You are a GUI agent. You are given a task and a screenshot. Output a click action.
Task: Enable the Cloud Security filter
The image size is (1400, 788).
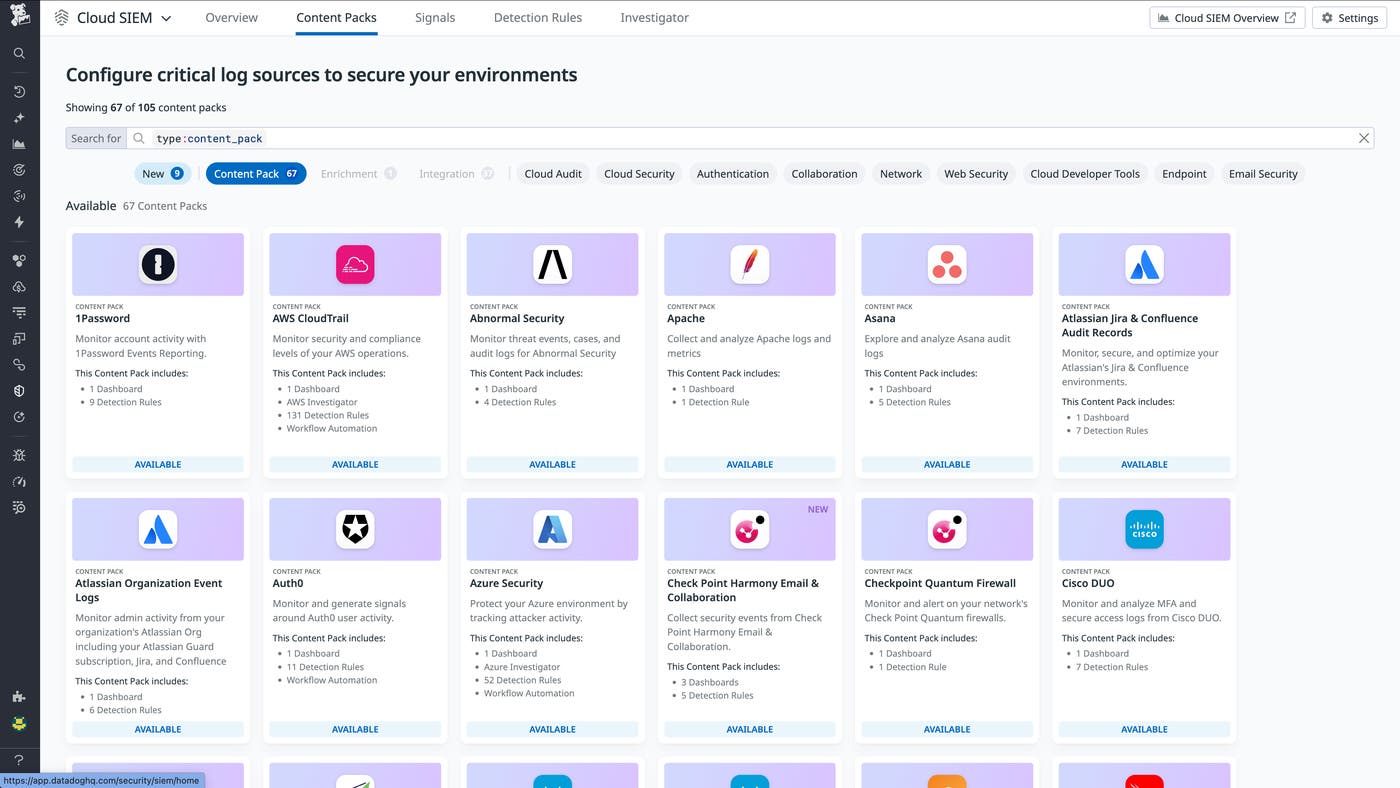pyautogui.click(x=638, y=173)
